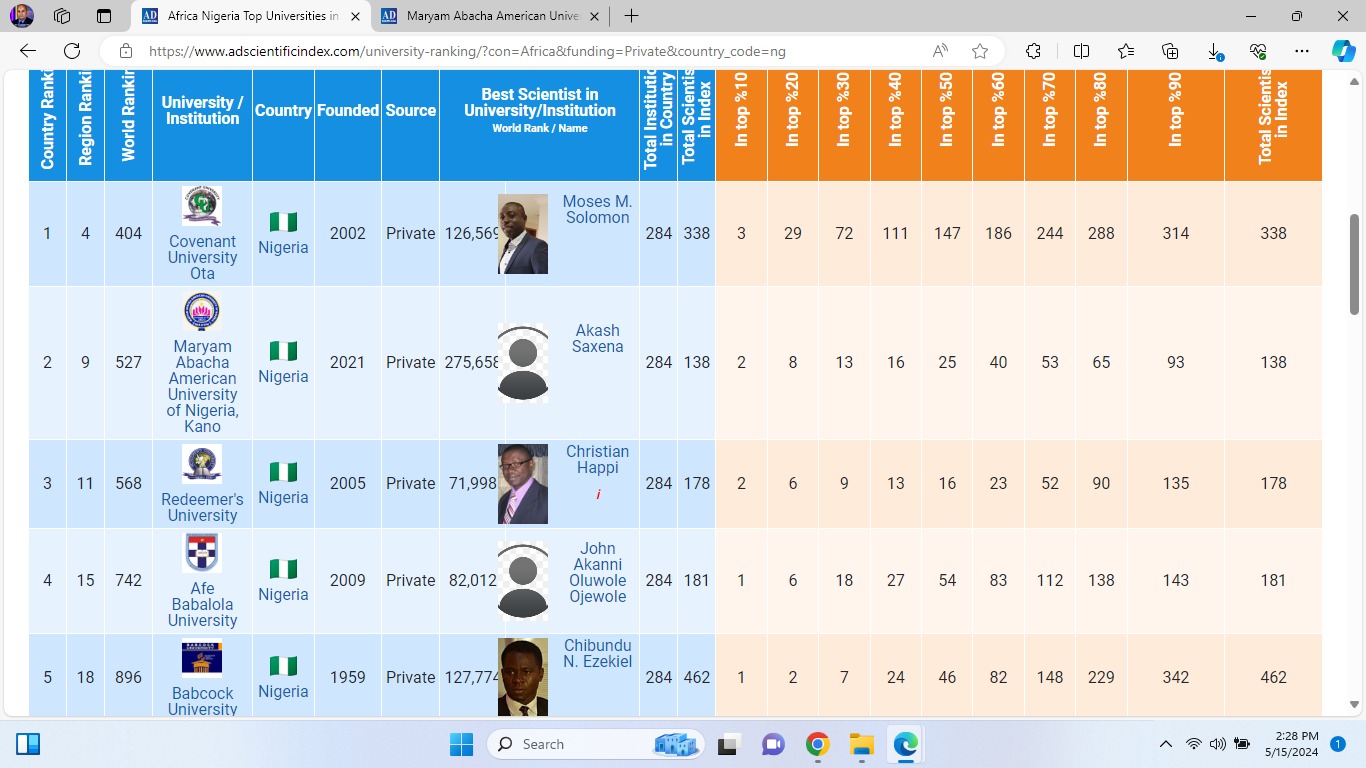Click Christian Happi's profile photo

522,484
